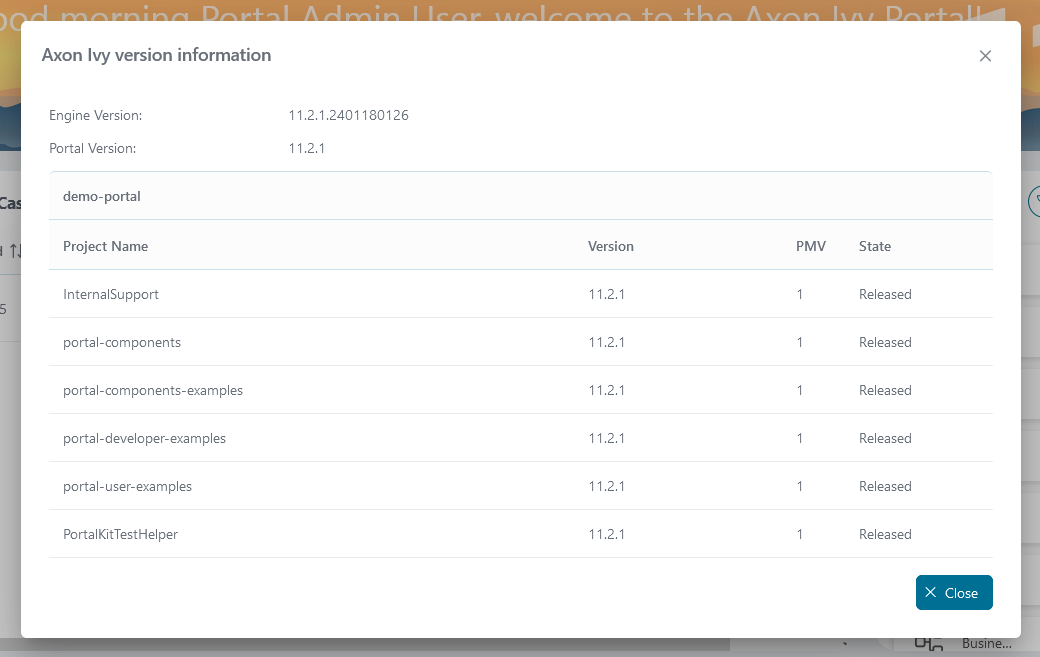Image resolution: width=1040 pixels, height=657 pixels.
Task: Close the dialog with the X icon
Action: [x=985, y=56]
